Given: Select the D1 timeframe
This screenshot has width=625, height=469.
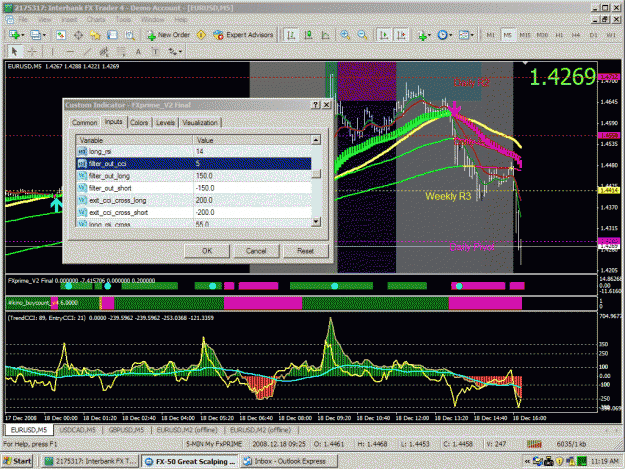Looking at the screenshot, I should tap(594, 35).
